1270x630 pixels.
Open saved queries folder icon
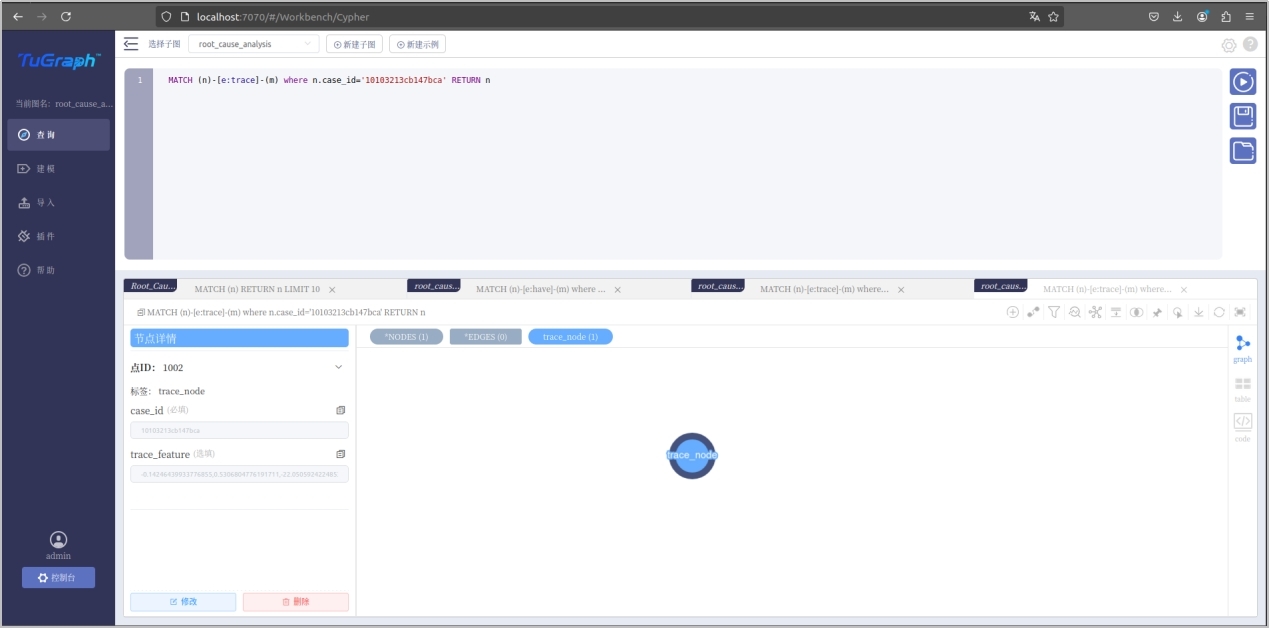[1242, 151]
